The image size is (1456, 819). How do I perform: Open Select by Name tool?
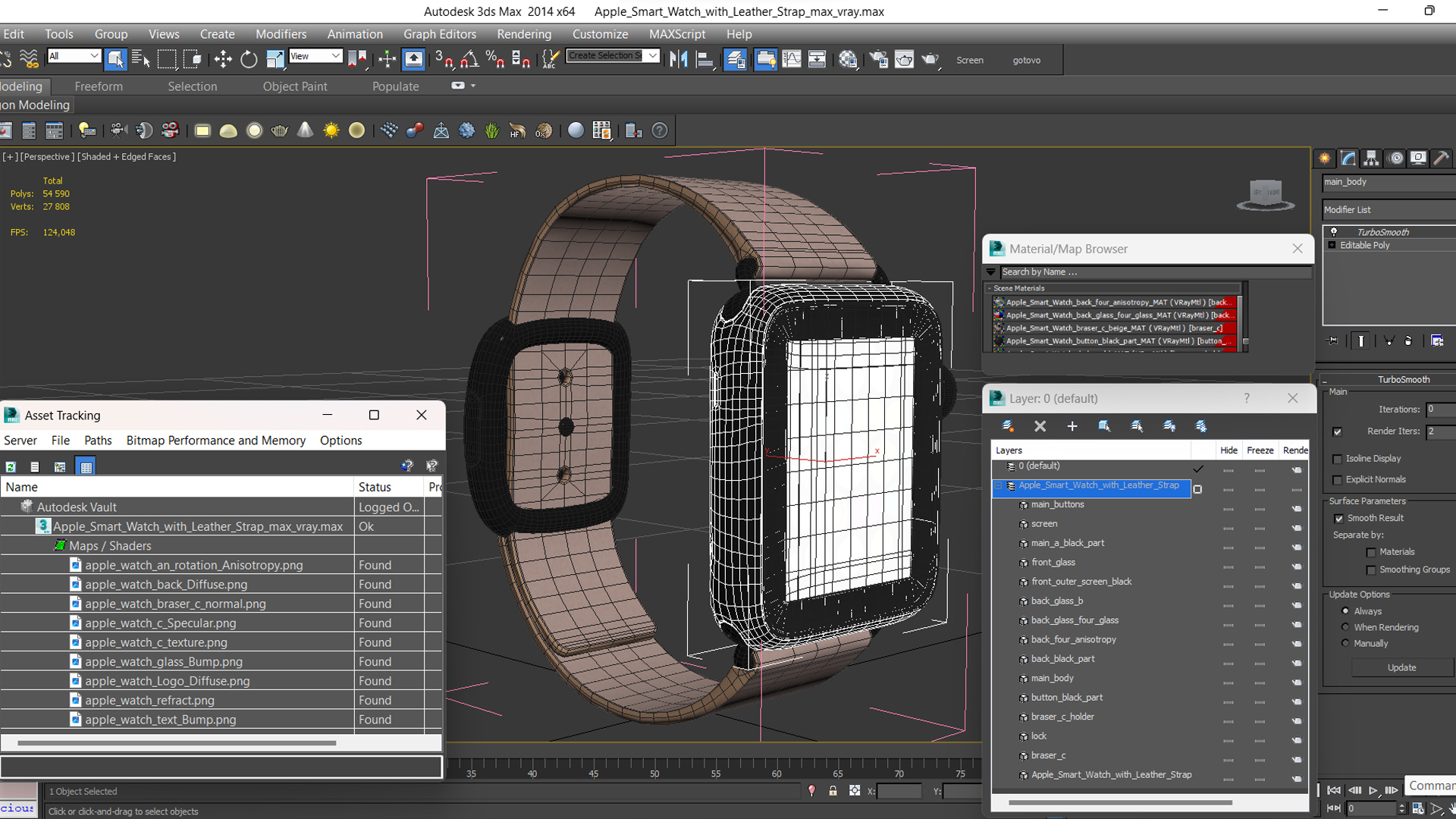(141, 59)
